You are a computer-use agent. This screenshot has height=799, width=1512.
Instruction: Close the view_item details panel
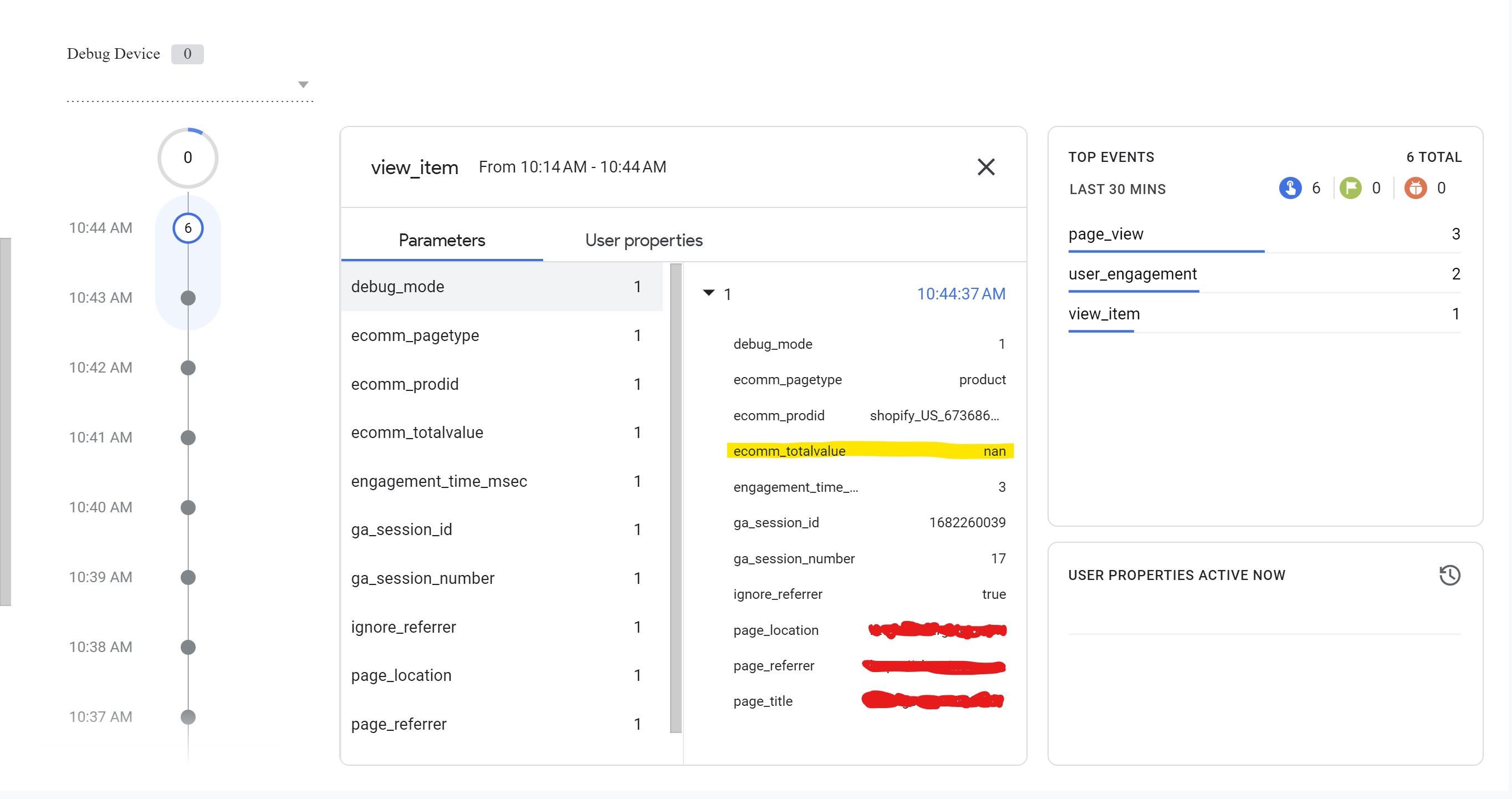(985, 167)
